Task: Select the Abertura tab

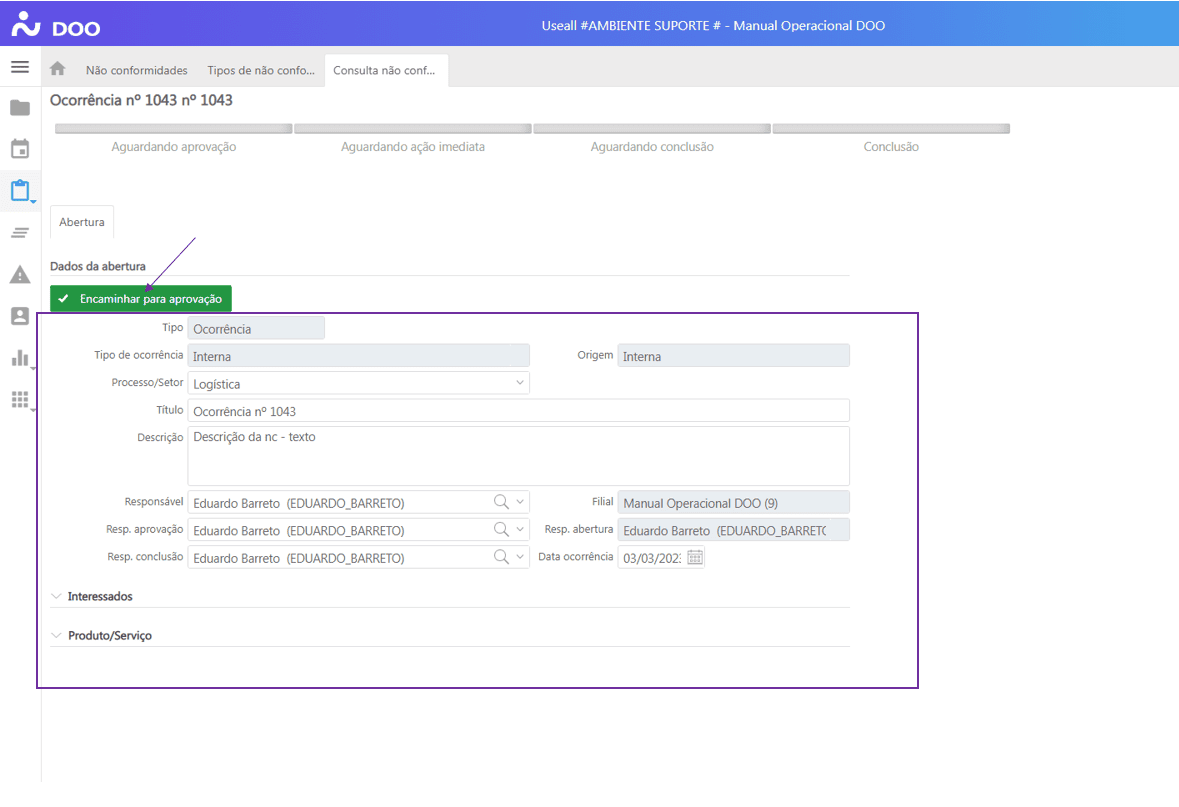Action: 82,222
